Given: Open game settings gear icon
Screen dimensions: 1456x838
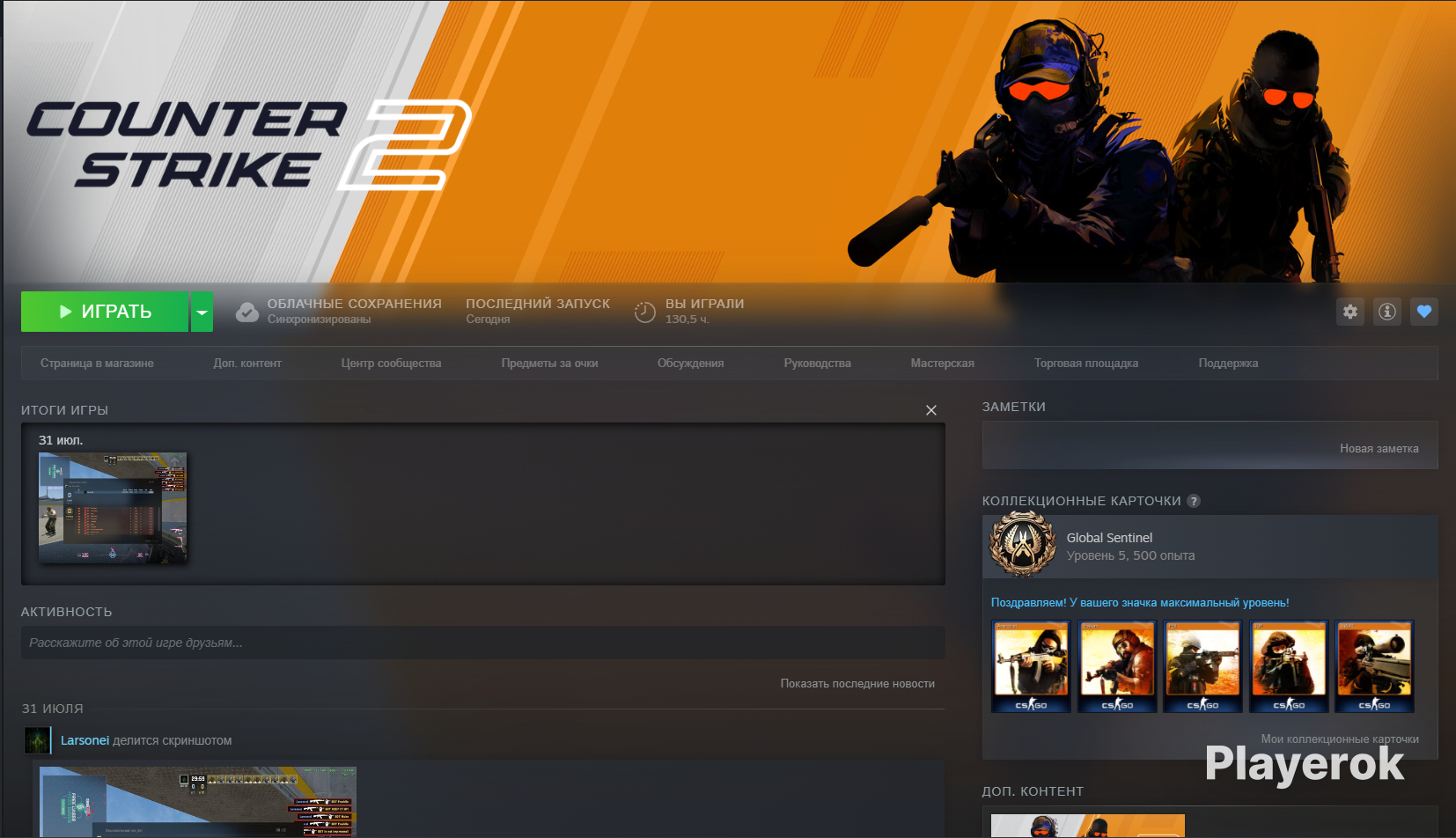Looking at the screenshot, I should [x=1350, y=312].
